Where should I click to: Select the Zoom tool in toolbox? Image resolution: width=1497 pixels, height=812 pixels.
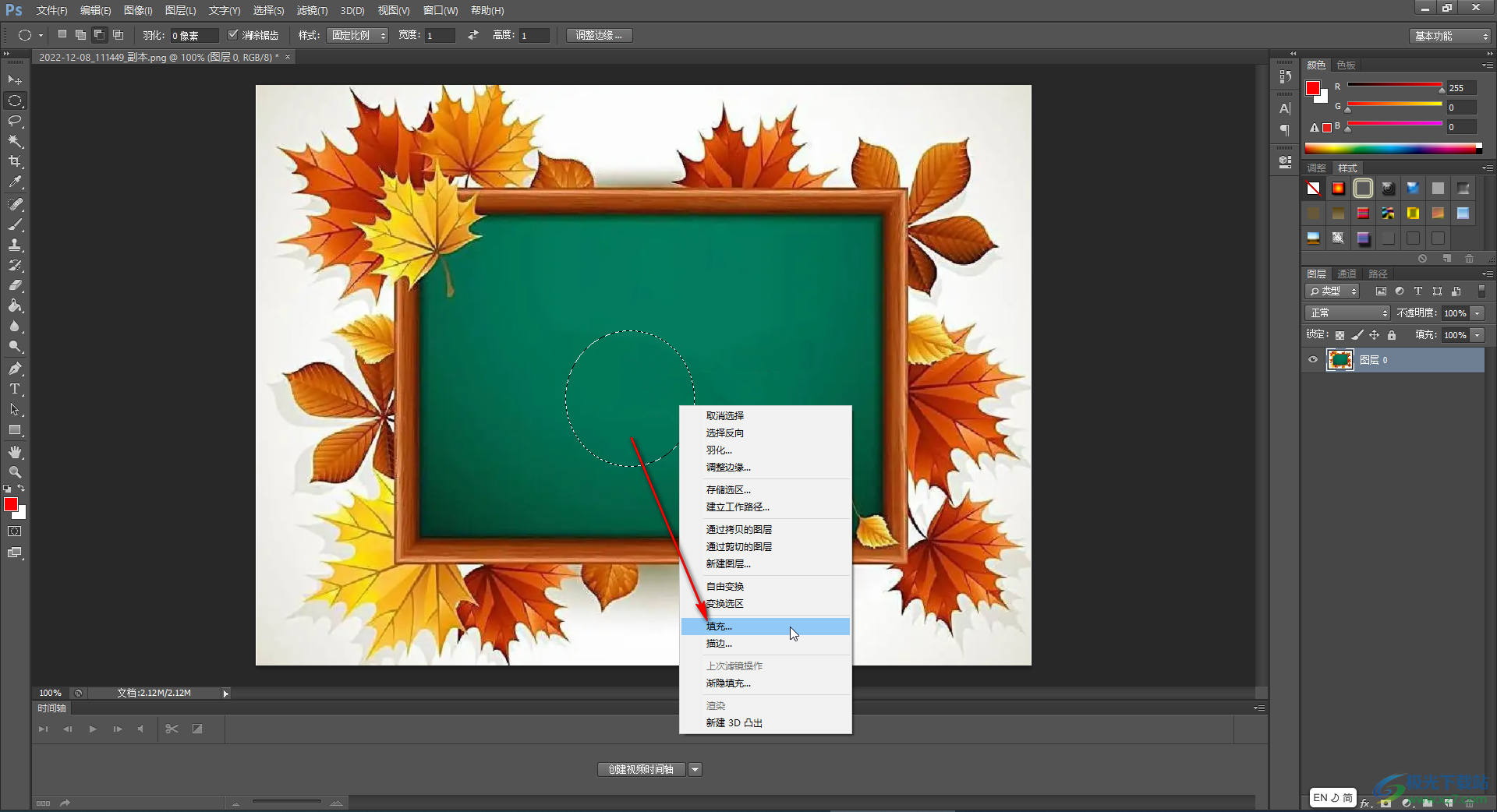[15, 472]
